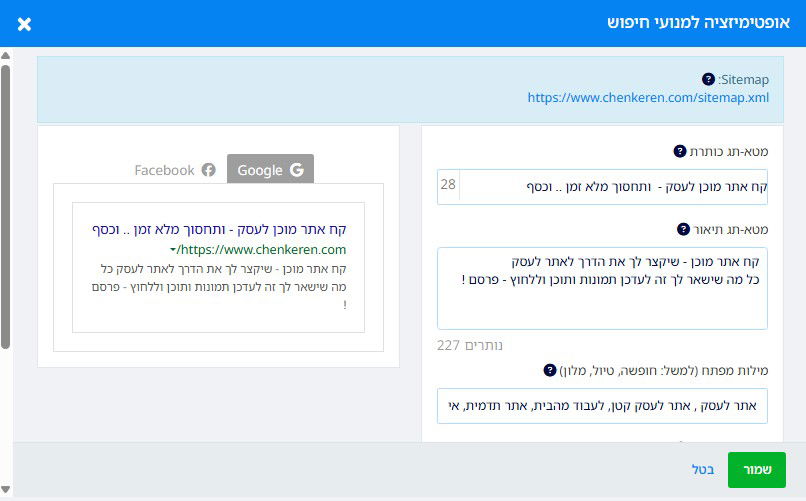The height and width of the screenshot is (501, 806).
Task: Click the בטל cancel link
Action: pos(703,470)
